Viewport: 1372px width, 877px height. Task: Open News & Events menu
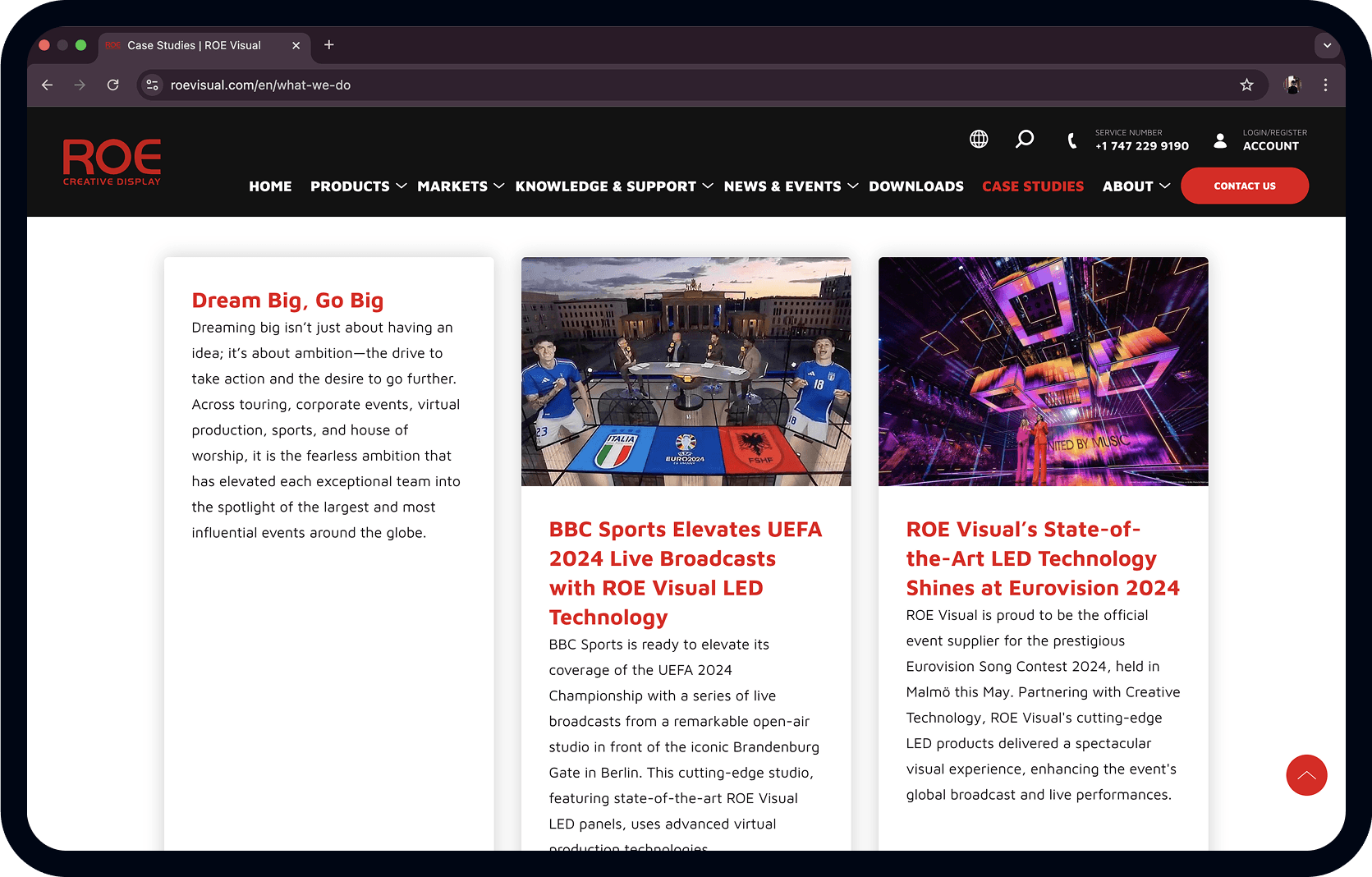[782, 186]
